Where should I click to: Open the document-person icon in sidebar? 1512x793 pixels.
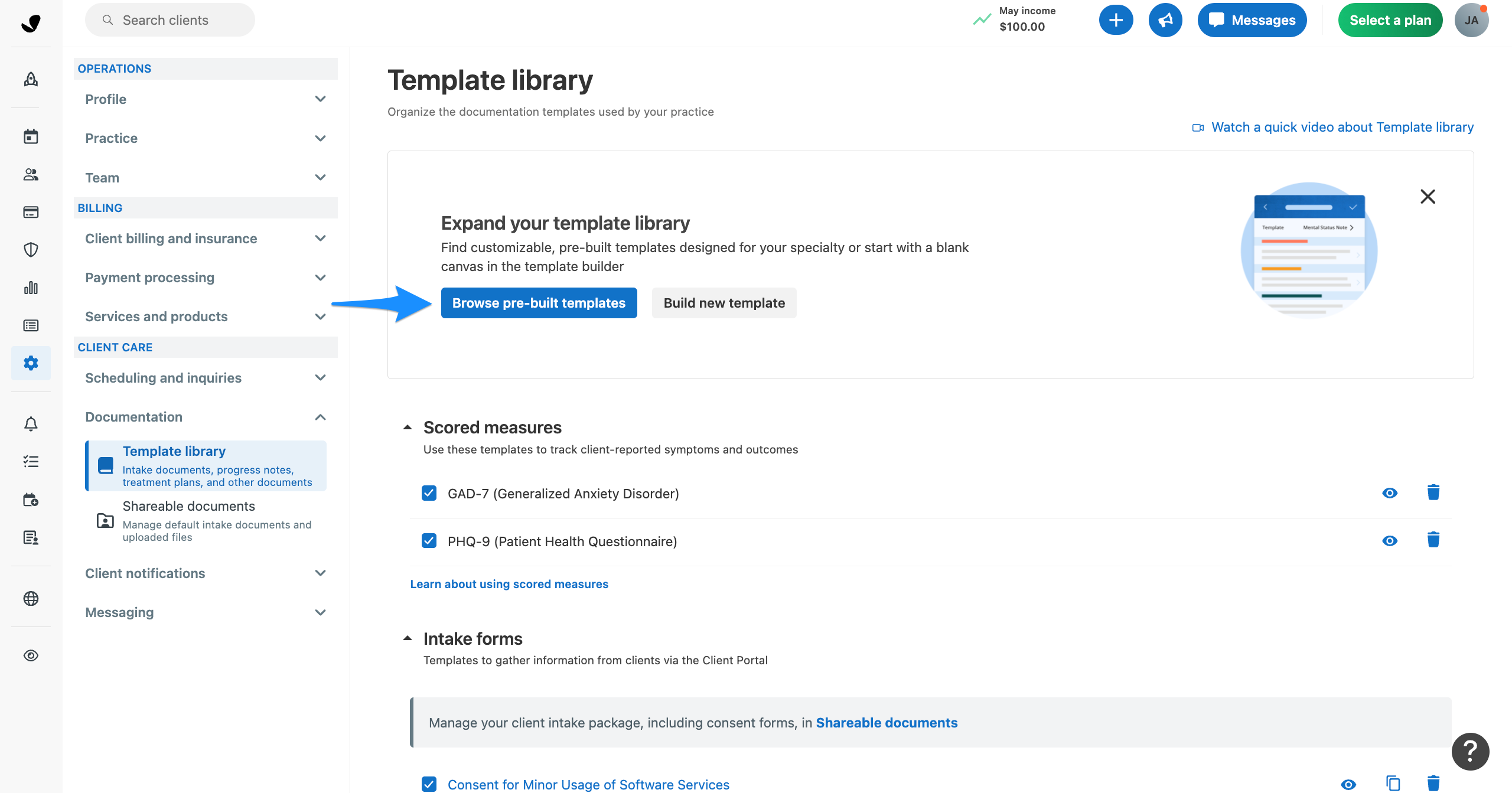[x=31, y=537]
